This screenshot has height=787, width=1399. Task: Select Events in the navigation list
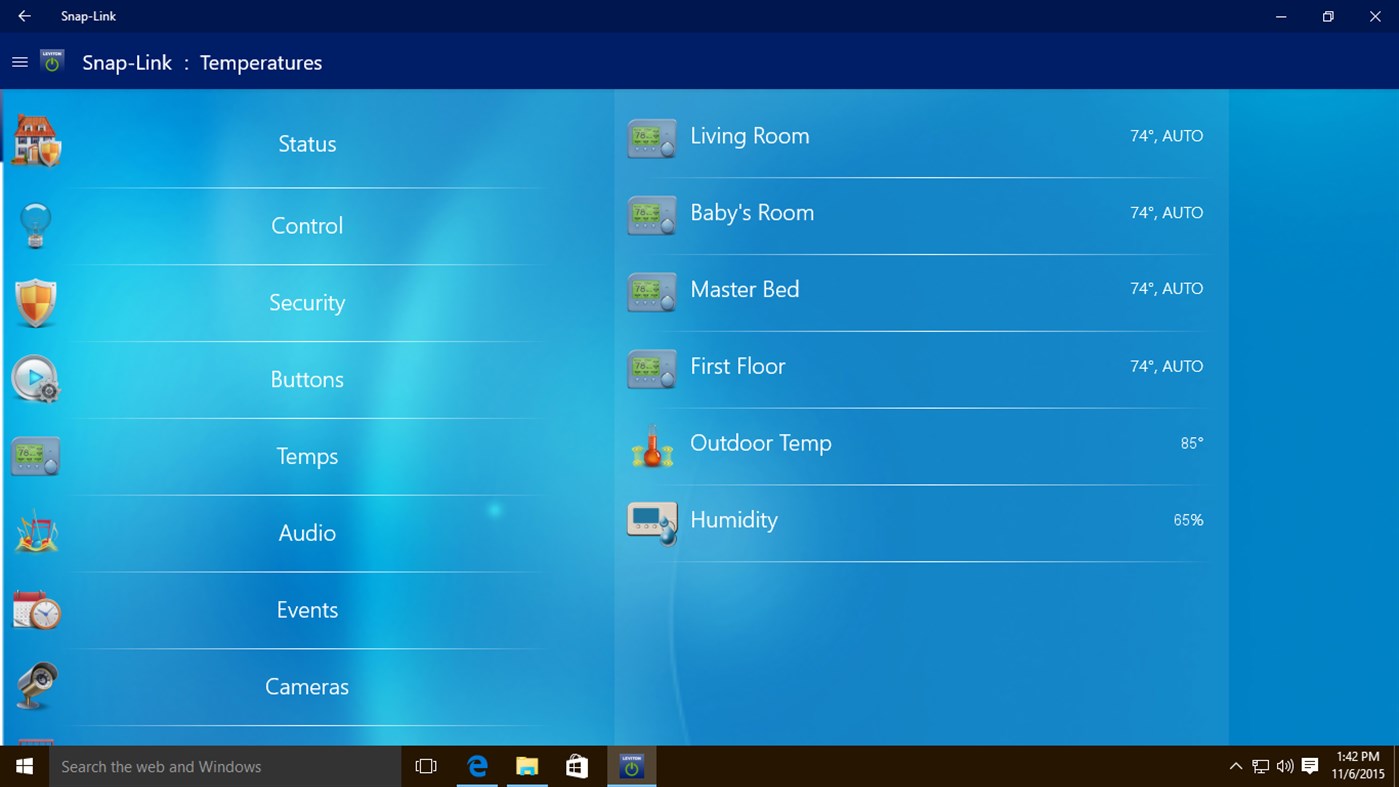tap(306, 609)
